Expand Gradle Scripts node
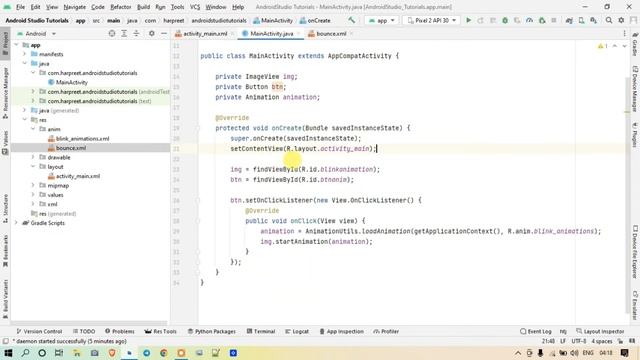 (16, 223)
